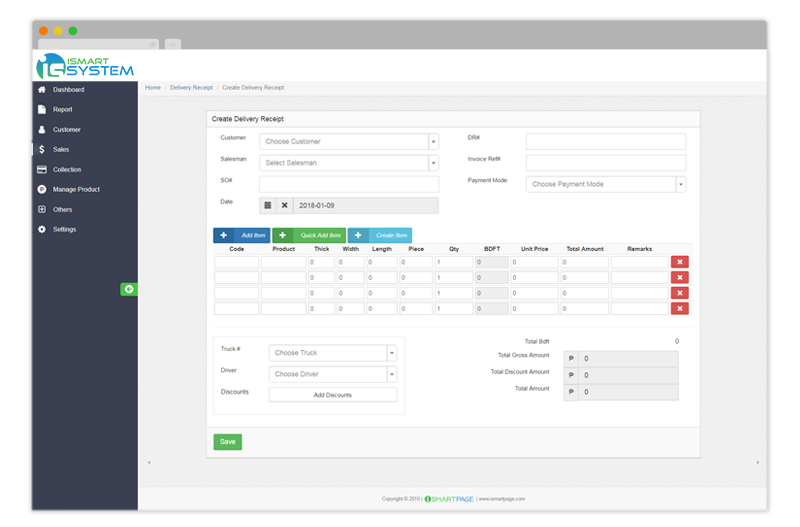
Task: Click the Manage Product icon
Action: point(42,189)
